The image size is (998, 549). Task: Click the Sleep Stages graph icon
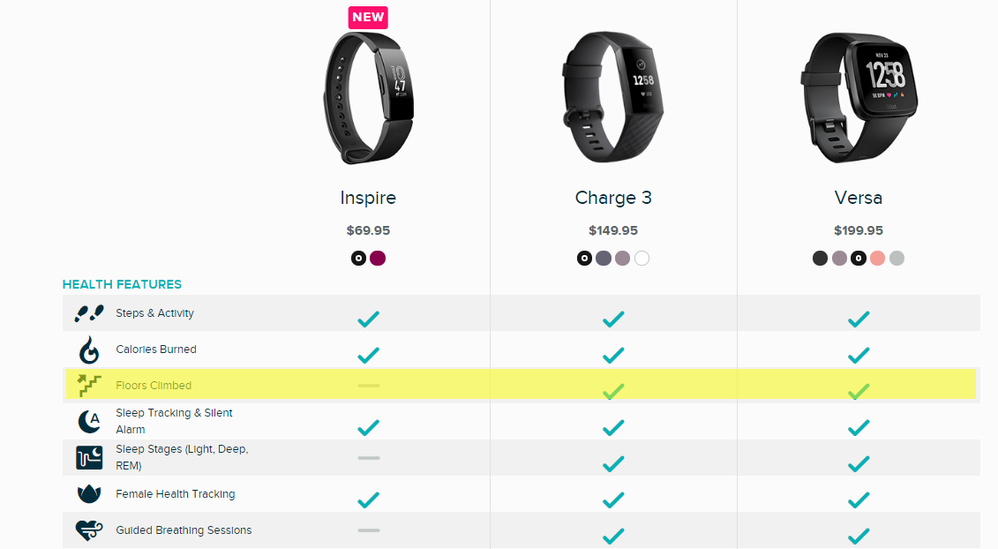point(89,457)
